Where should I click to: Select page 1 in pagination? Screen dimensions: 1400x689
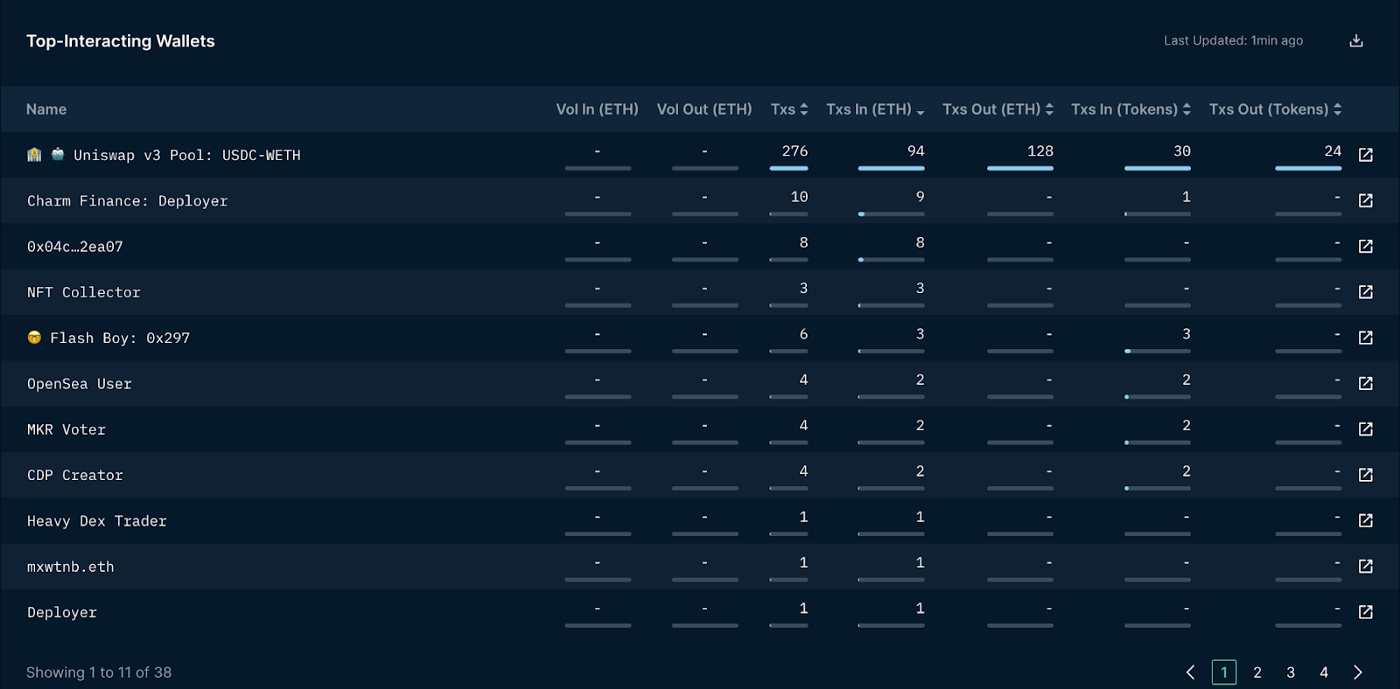pyautogui.click(x=1224, y=672)
